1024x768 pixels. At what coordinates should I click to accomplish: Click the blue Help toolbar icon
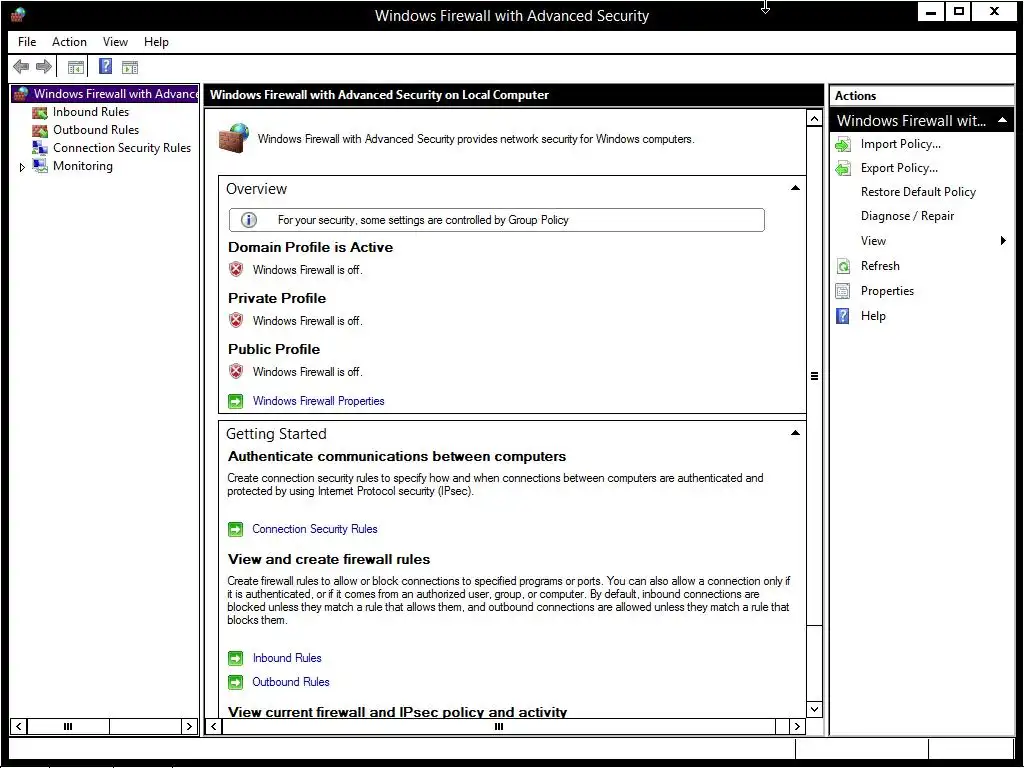pyautogui.click(x=105, y=66)
